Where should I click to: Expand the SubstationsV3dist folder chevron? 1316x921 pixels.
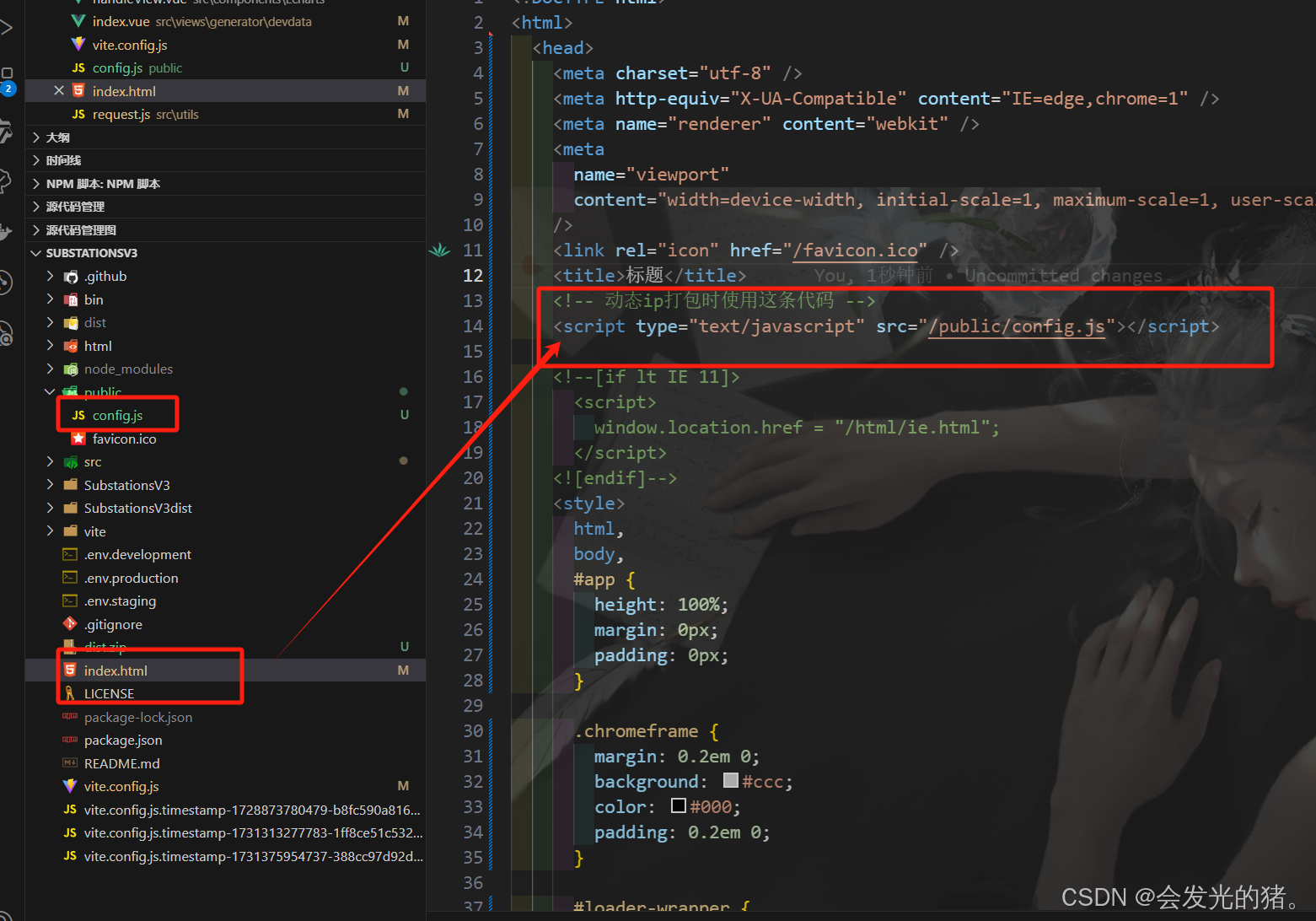(x=50, y=508)
